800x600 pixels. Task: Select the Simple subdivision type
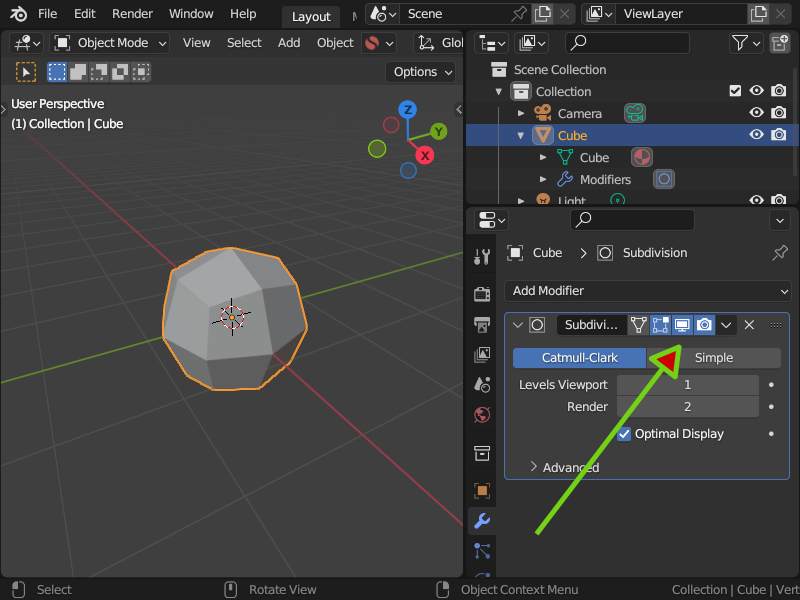point(714,358)
